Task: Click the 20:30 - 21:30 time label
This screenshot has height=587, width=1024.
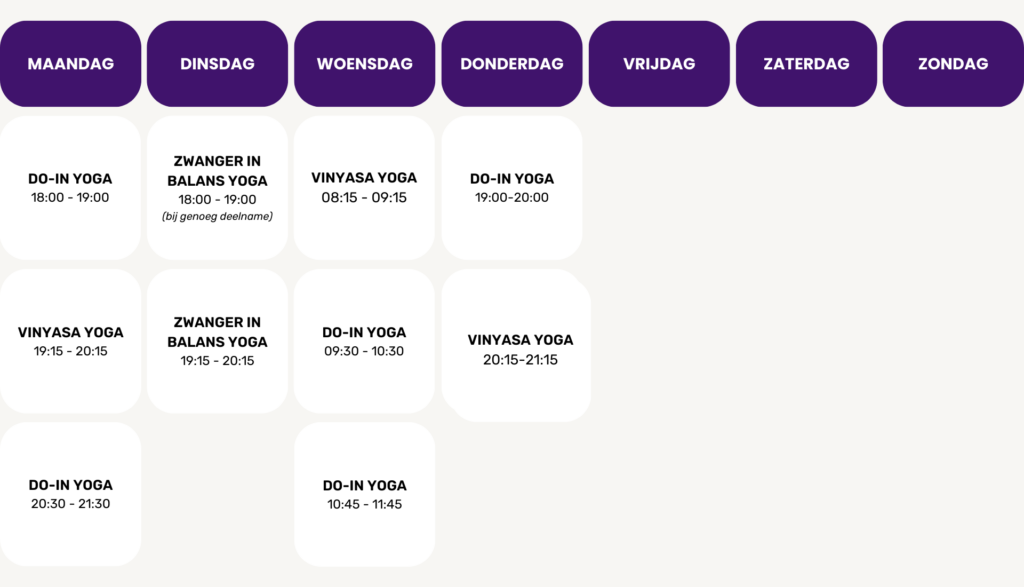Action: point(71,504)
